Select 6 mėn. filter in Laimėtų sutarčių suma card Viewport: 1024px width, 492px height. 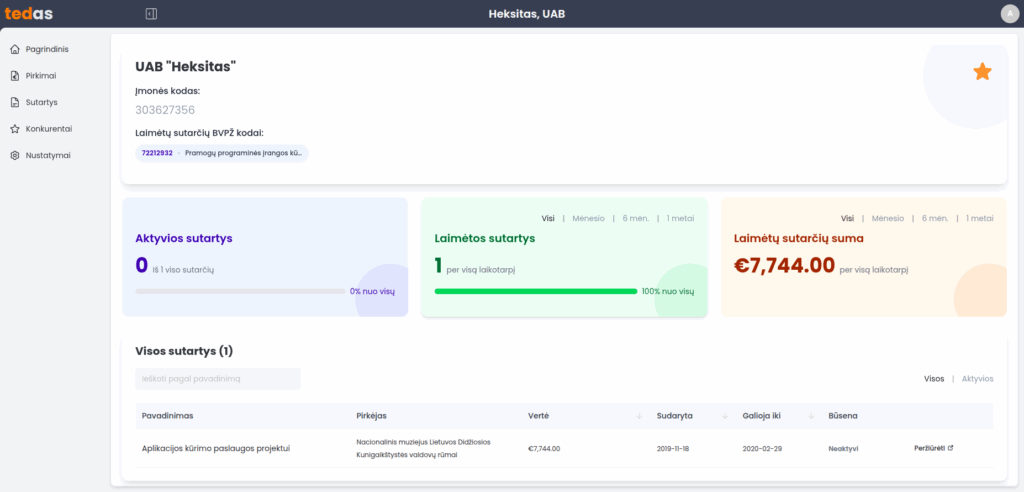[x=935, y=219]
